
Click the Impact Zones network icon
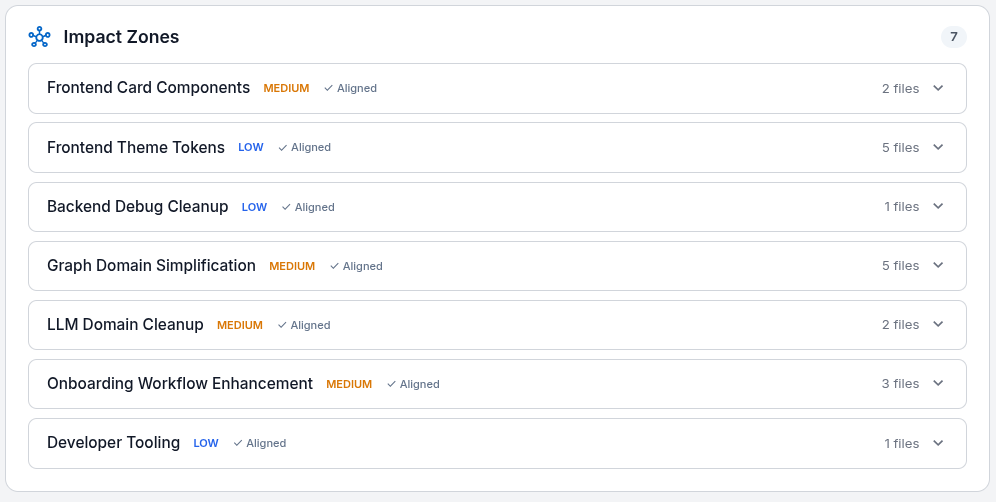[x=39, y=37]
